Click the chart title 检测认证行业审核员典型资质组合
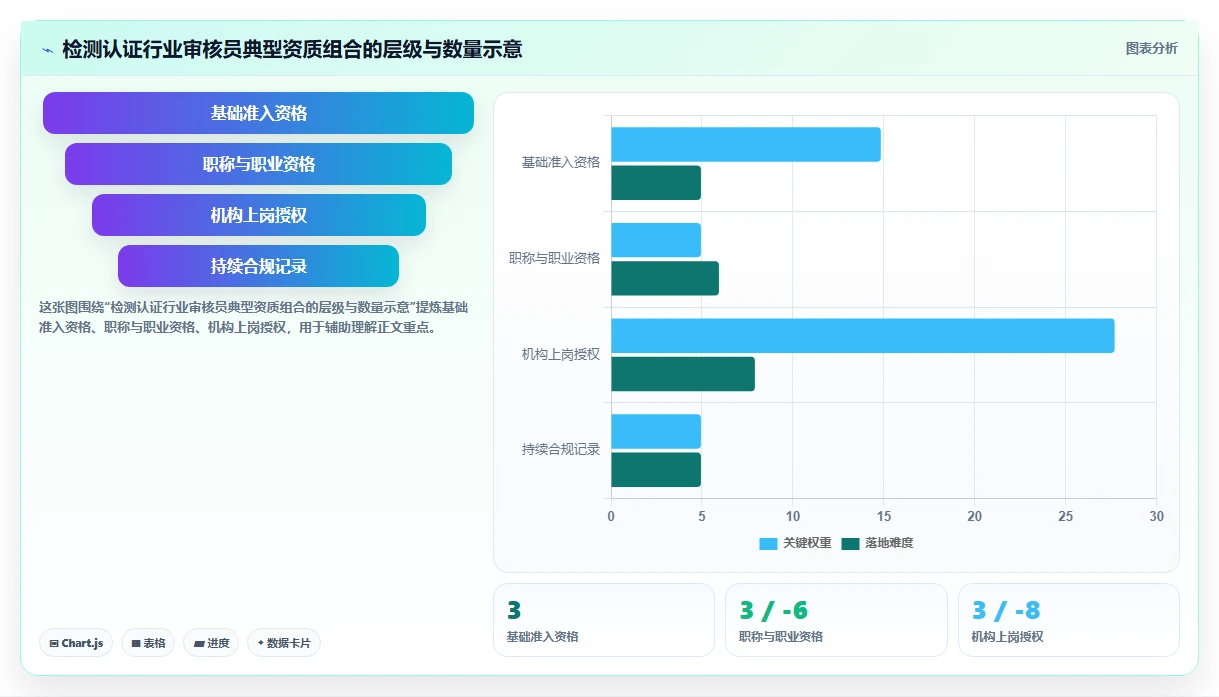The width and height of the screenshot is (1219, 697). coord(292,49)
